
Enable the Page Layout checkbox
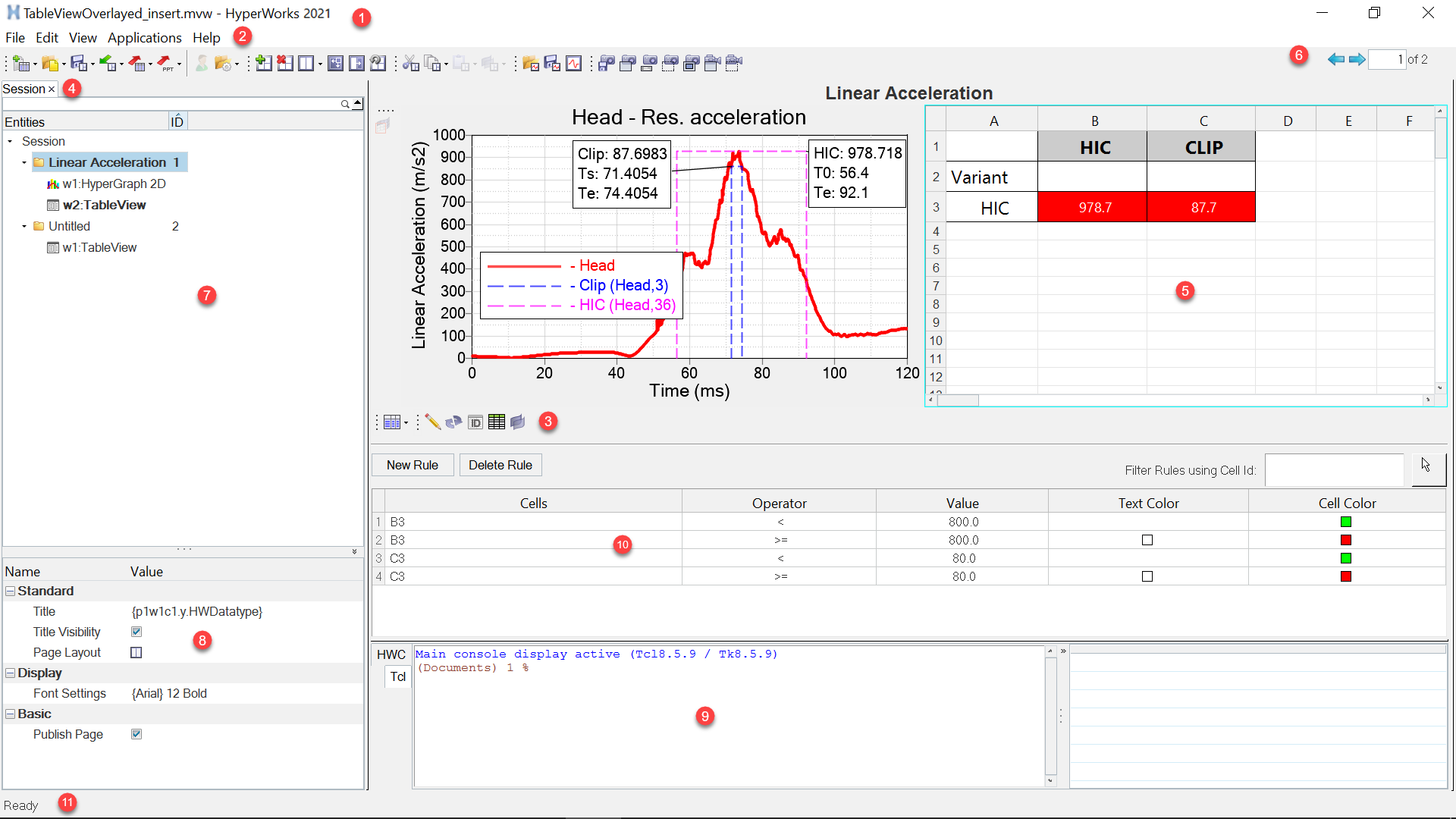click(136, 652)
